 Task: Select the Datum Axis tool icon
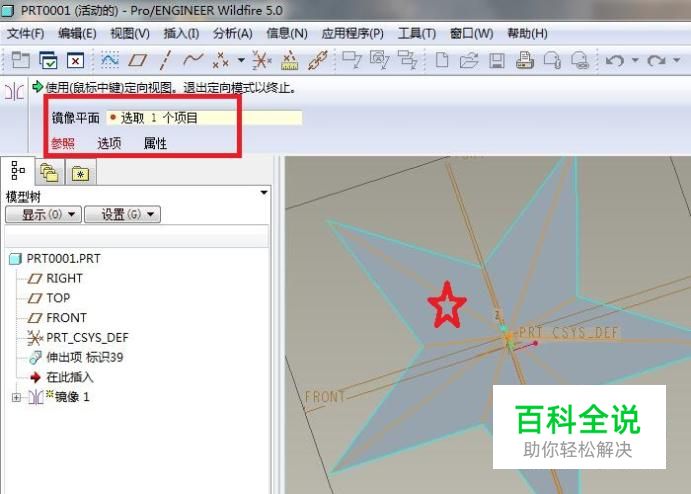[x=165, y=60]
